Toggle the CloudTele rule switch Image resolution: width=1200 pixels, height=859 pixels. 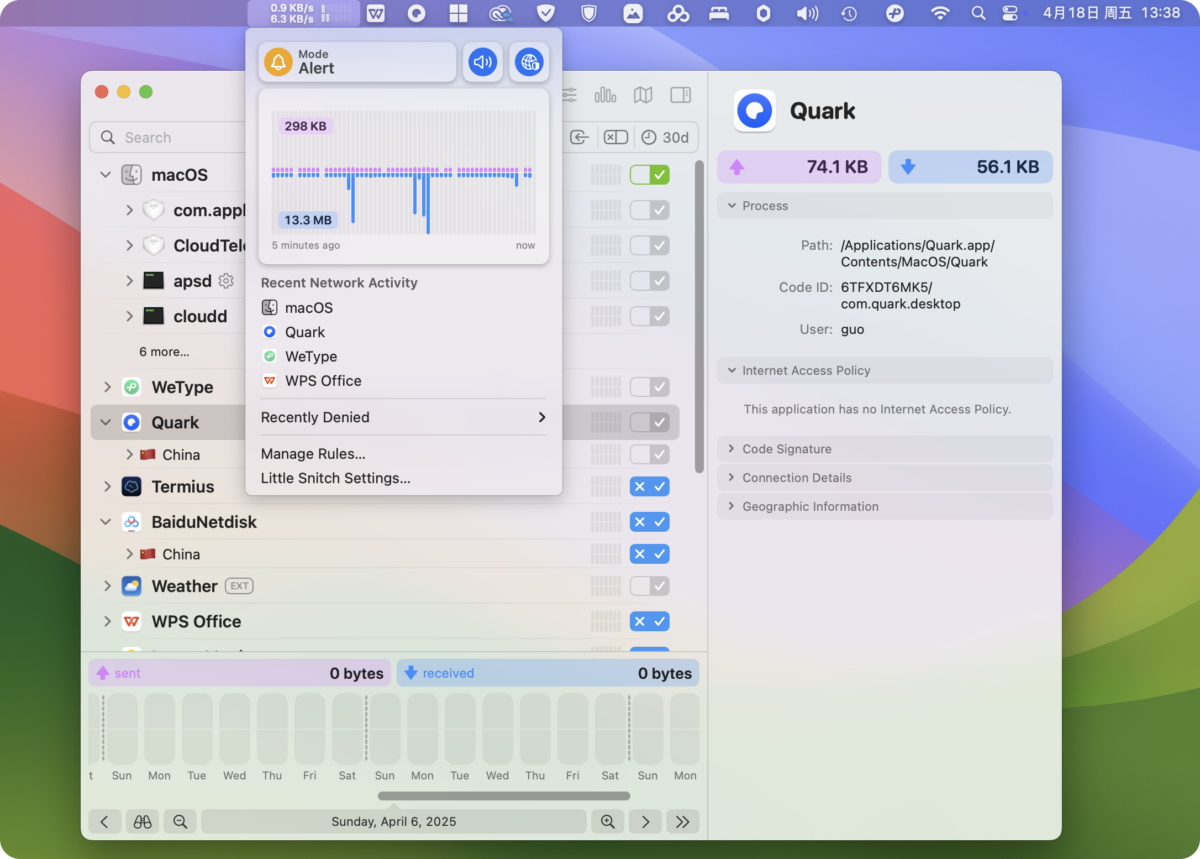click(649, 245)
